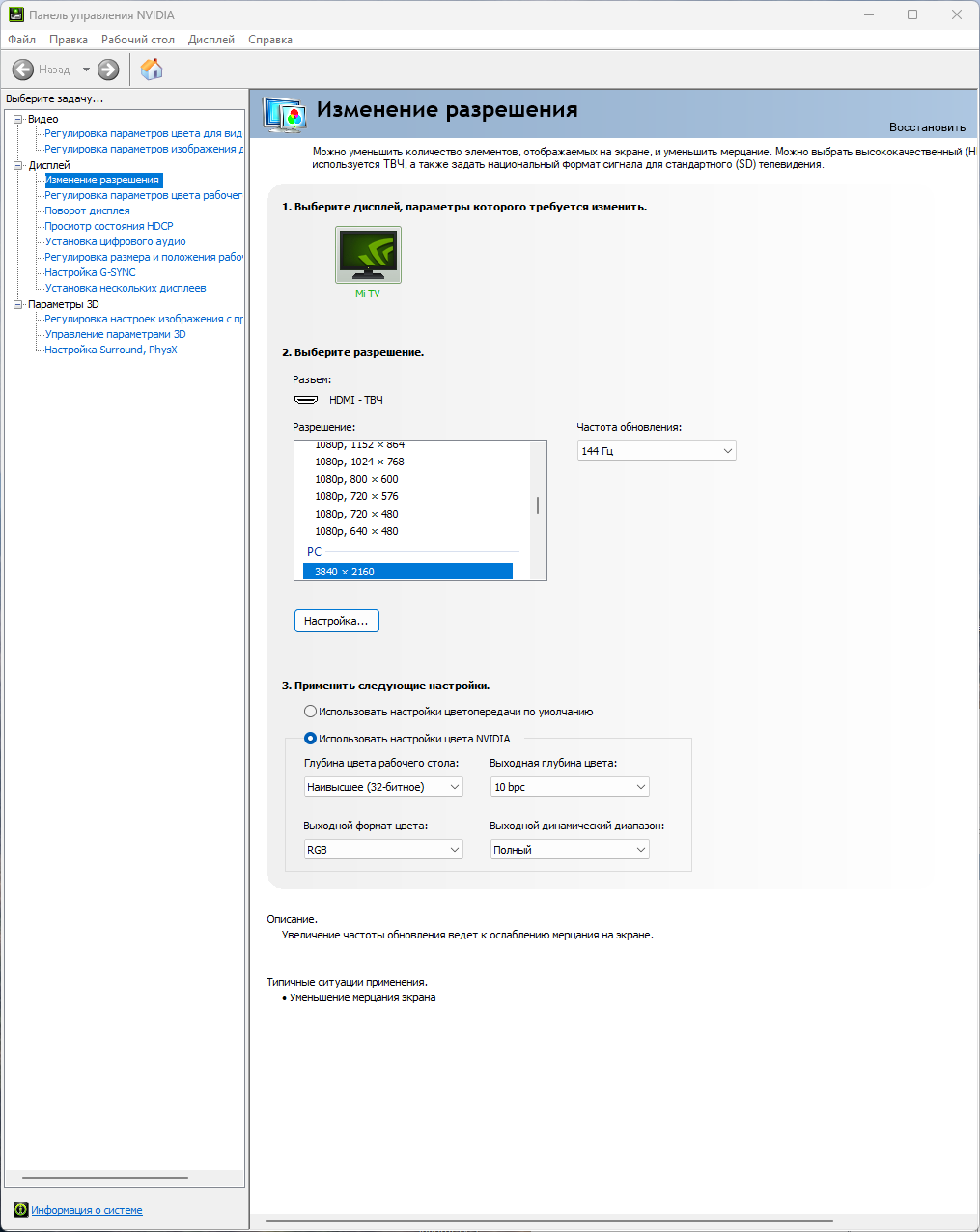Select resolution 1080p, 720 × 480
980x1232 pixels.
click(x=356, y=514)
